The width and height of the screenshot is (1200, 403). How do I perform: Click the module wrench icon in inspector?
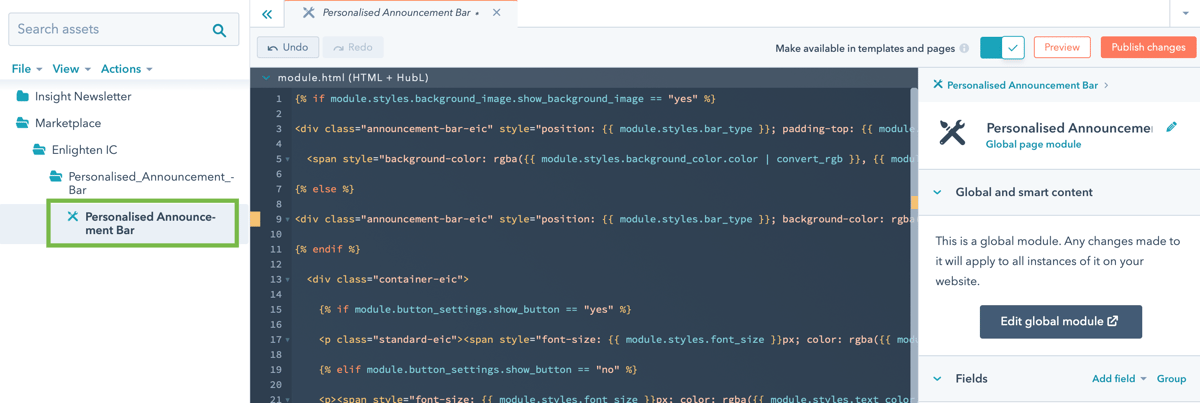952,133
